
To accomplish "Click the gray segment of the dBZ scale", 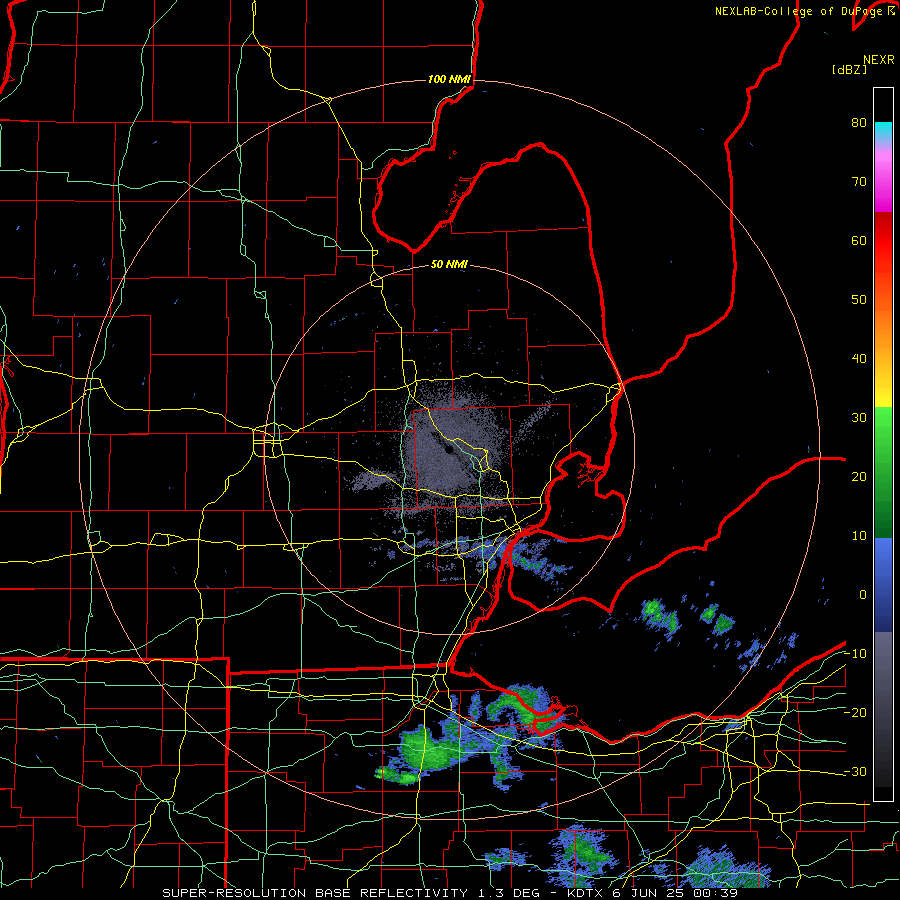I will point(883,709).
